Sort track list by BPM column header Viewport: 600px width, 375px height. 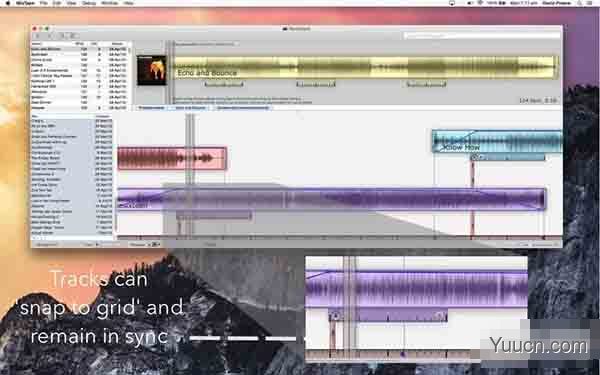click(80, 44)
